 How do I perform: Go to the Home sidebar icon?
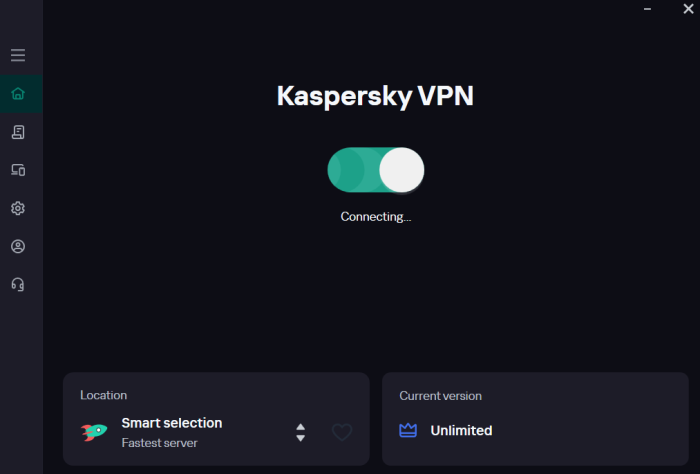click(18, 95)
